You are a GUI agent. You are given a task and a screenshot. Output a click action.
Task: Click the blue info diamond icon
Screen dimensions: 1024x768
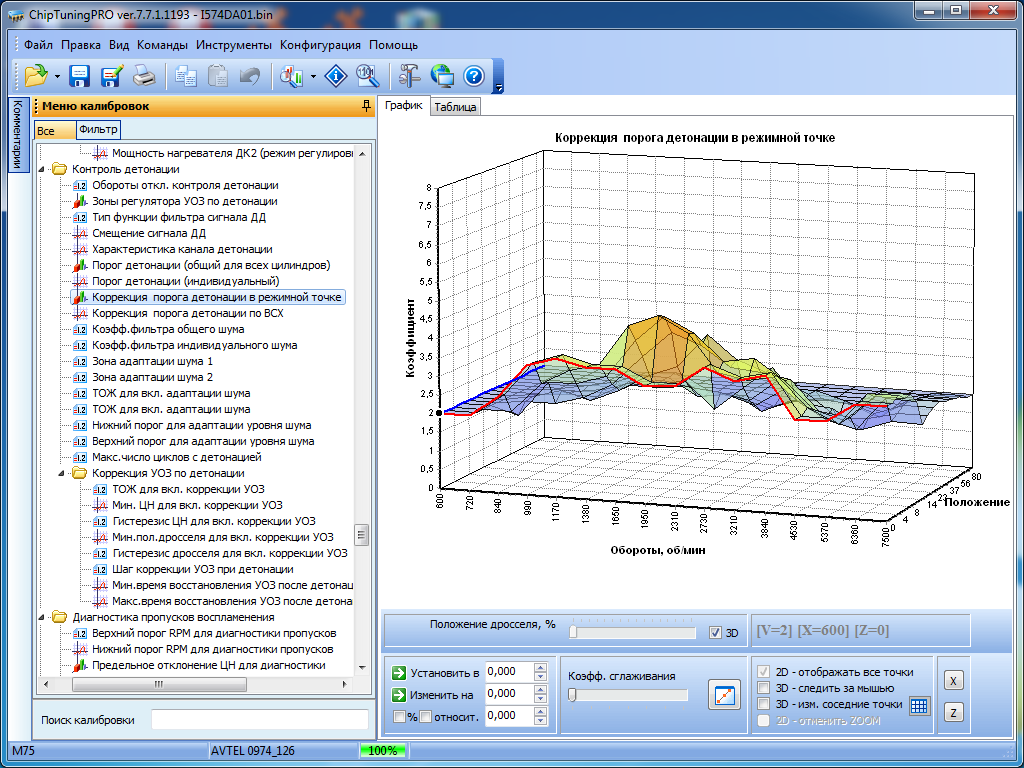[338, 75]
